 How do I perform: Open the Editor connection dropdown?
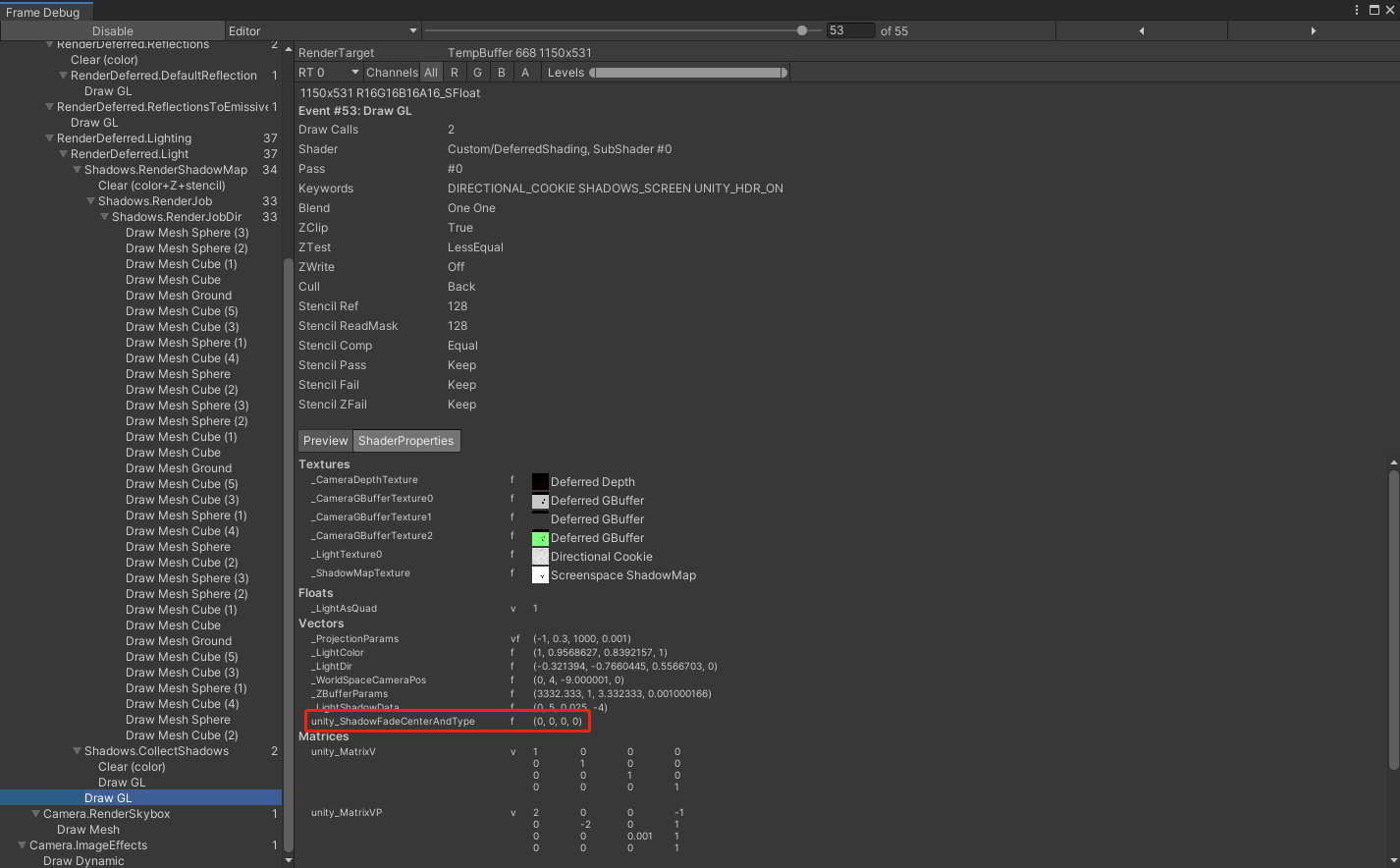[323, 31]
